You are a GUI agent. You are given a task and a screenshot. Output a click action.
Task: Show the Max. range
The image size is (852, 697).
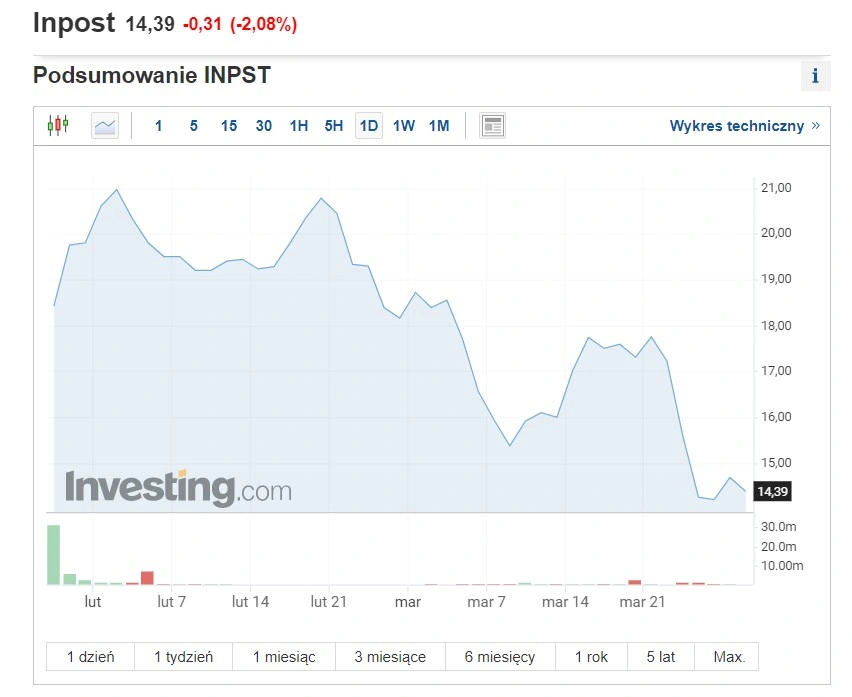coord(726,656)
